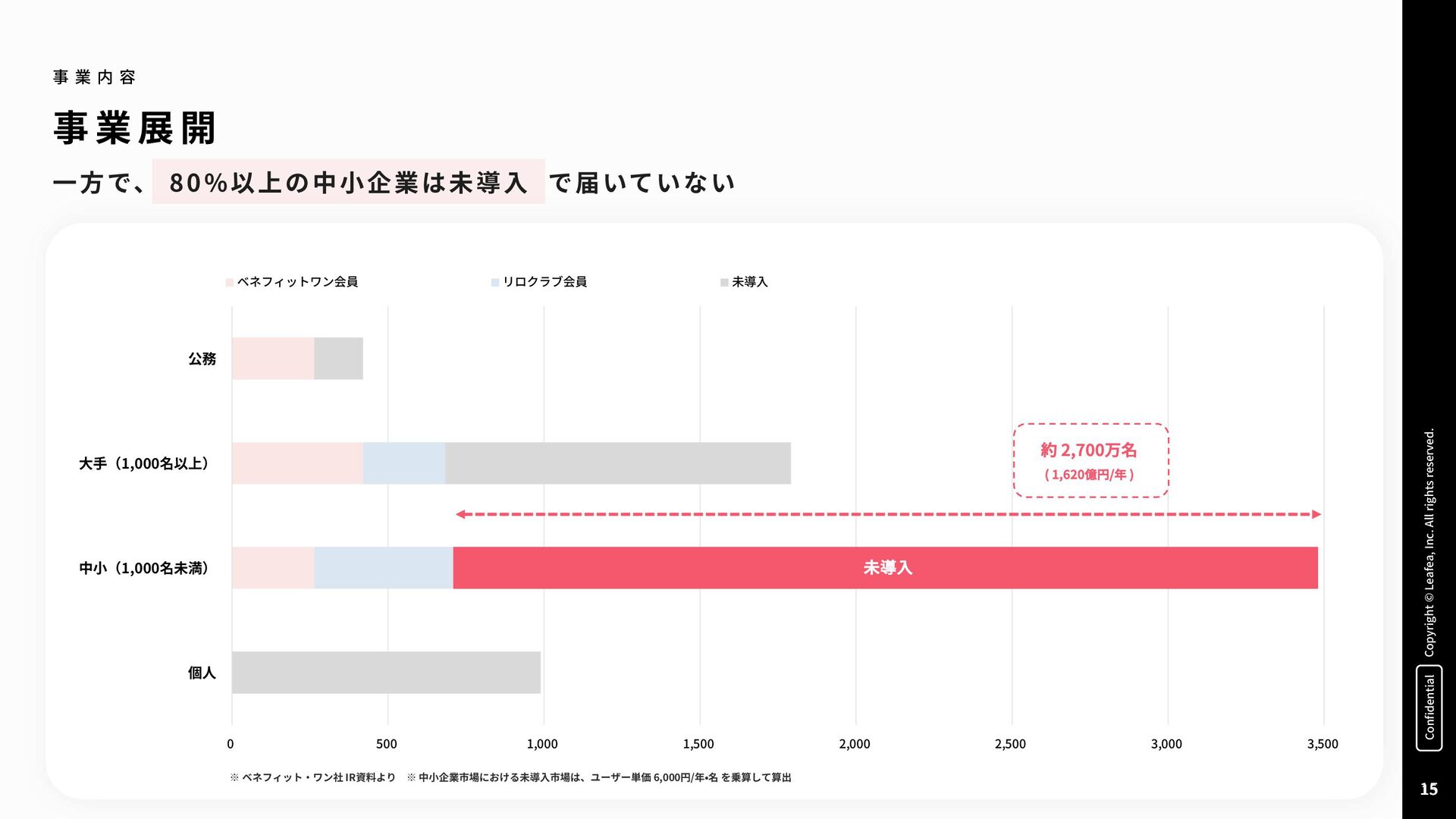Click the リロクラブ会員 legend color swatch
This screenshot has width=1456, height=819.
[495, 283]
